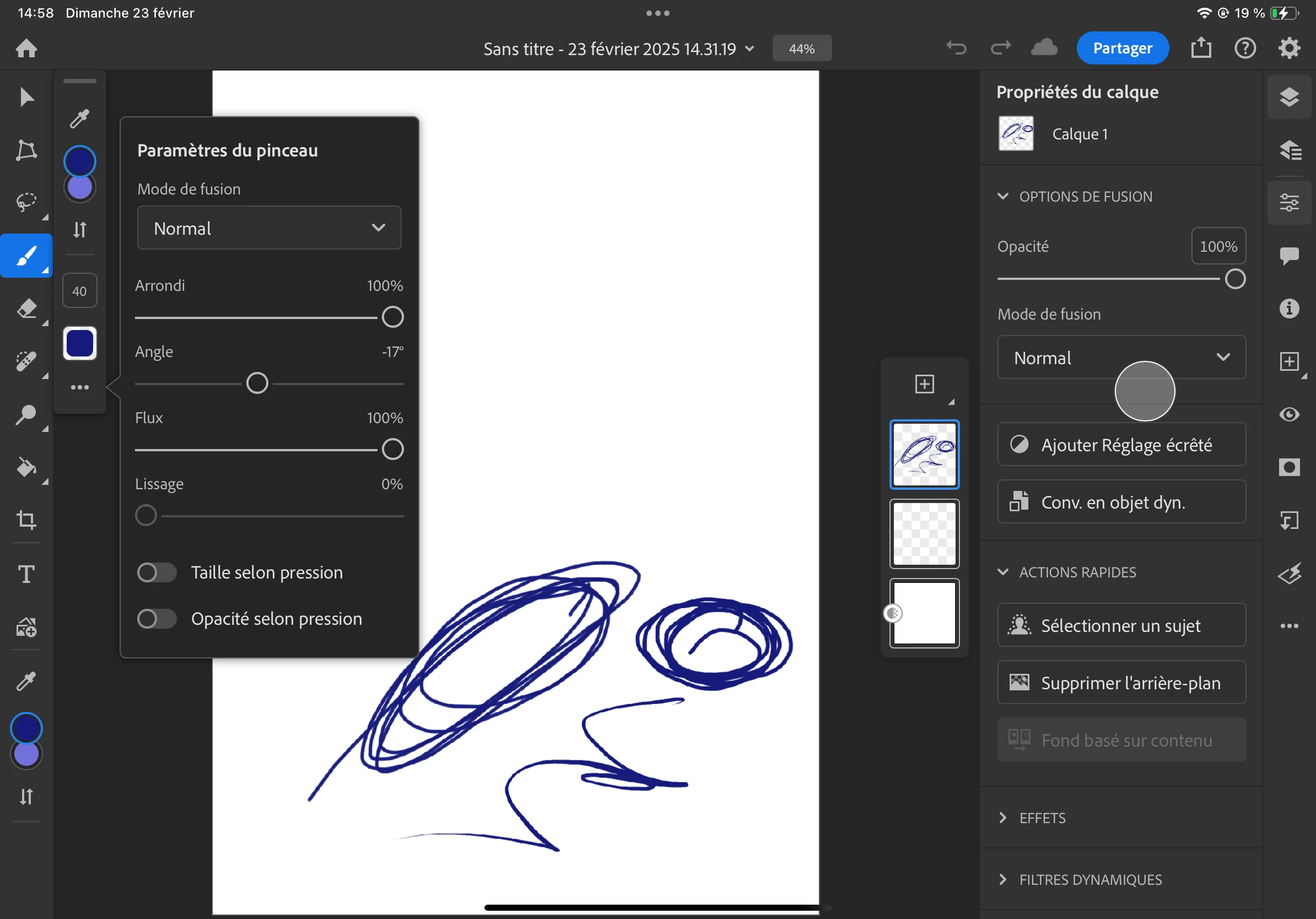Open the comments panel speech bubble
Viewport: 1316px width, 919px height.
(x=1289, y=255)
